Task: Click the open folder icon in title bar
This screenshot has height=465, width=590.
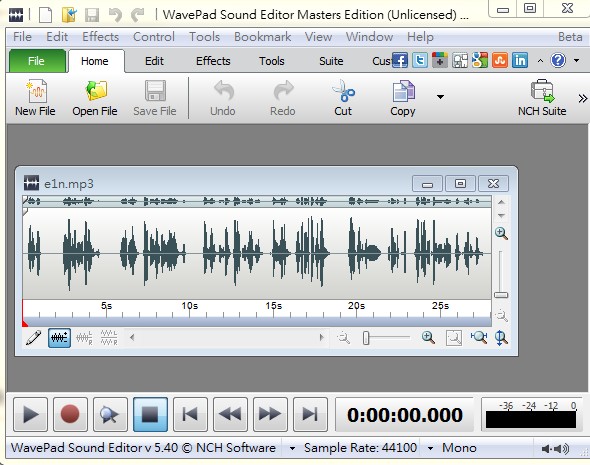Action: [x=69, y=15]
